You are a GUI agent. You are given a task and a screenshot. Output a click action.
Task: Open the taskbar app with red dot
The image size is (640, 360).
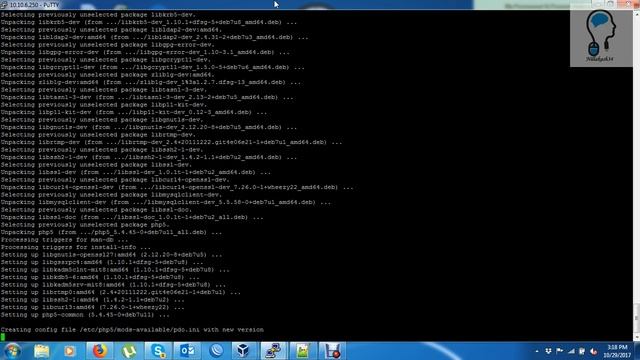click(x=332, y=351)
